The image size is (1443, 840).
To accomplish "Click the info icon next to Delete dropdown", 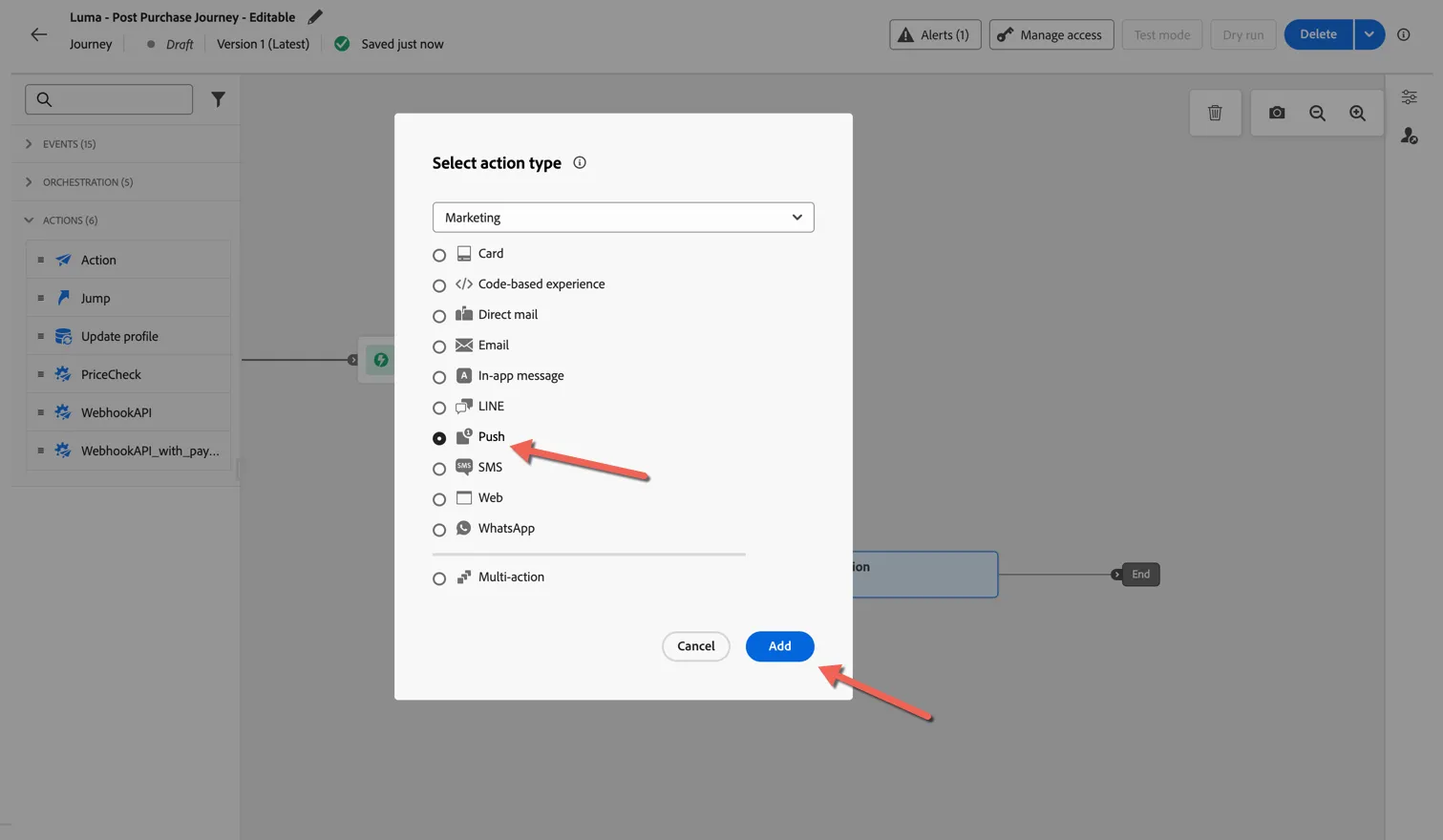I will click(x=1403, y=34).
